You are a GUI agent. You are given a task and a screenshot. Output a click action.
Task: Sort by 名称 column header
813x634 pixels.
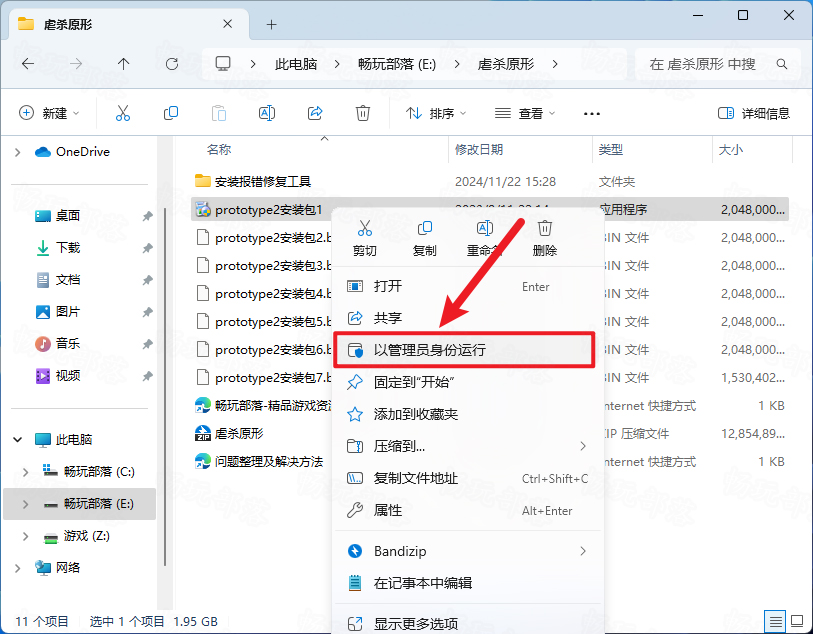[x=219, y=150]
